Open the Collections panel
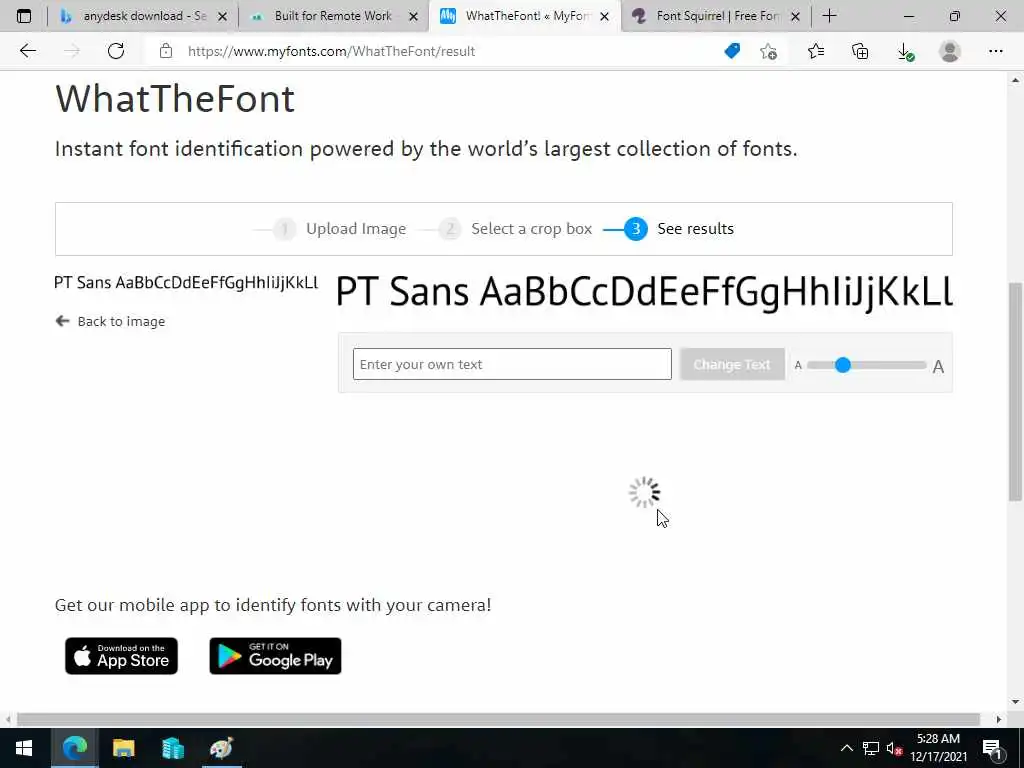Viewport: 1024px width, 768px height. coord(860,51)
